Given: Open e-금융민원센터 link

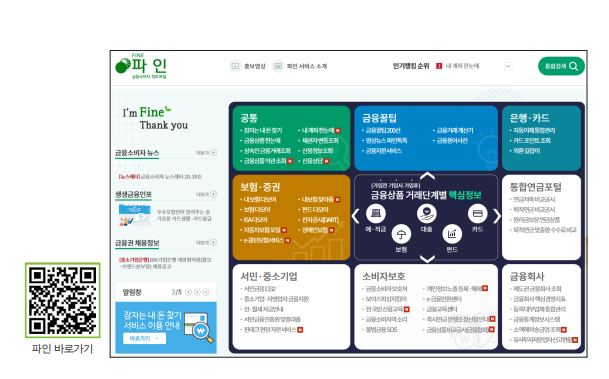Looking at the screenshot, I should [444, 299].
